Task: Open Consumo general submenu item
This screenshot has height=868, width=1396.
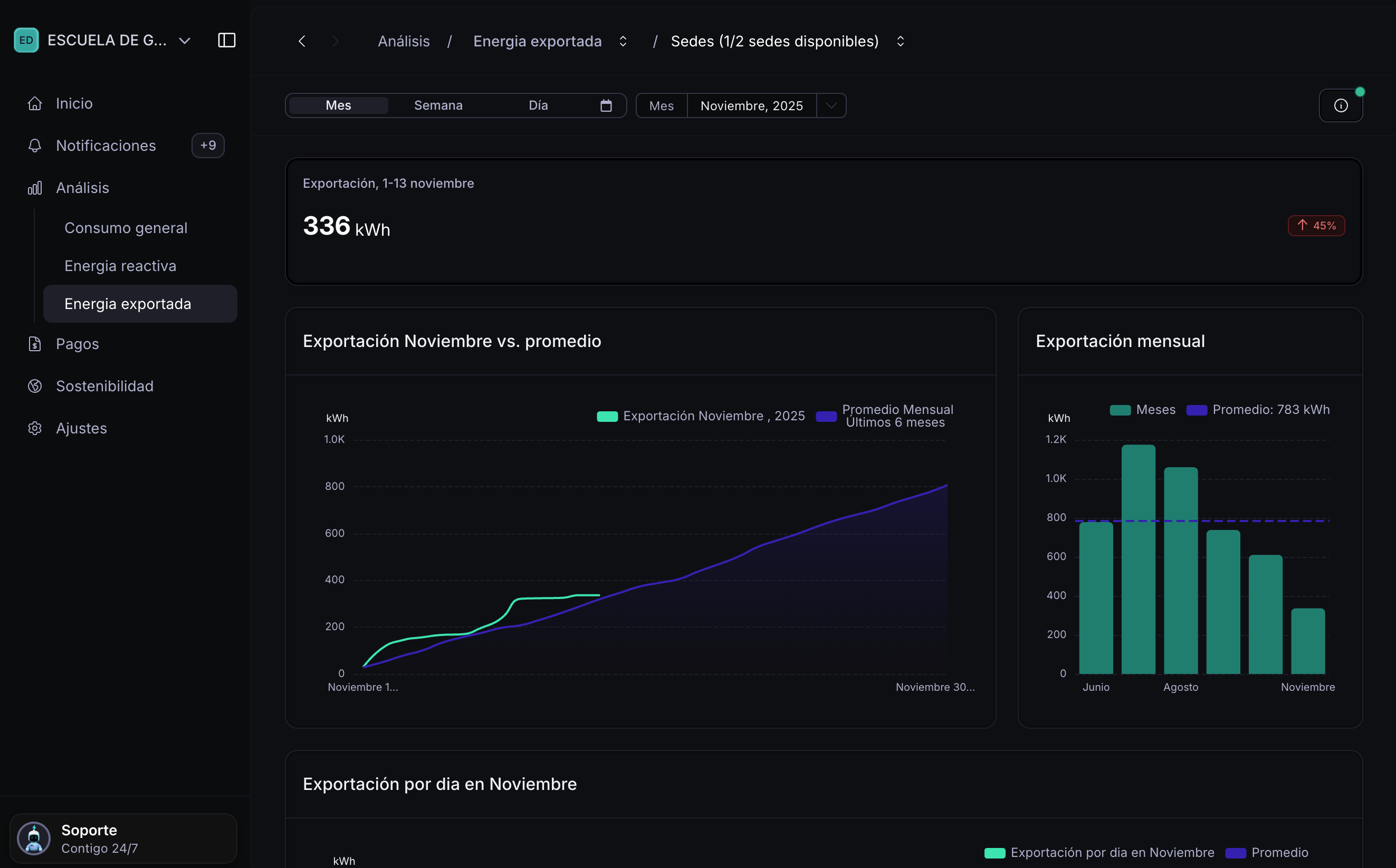Action: [126, 228]
